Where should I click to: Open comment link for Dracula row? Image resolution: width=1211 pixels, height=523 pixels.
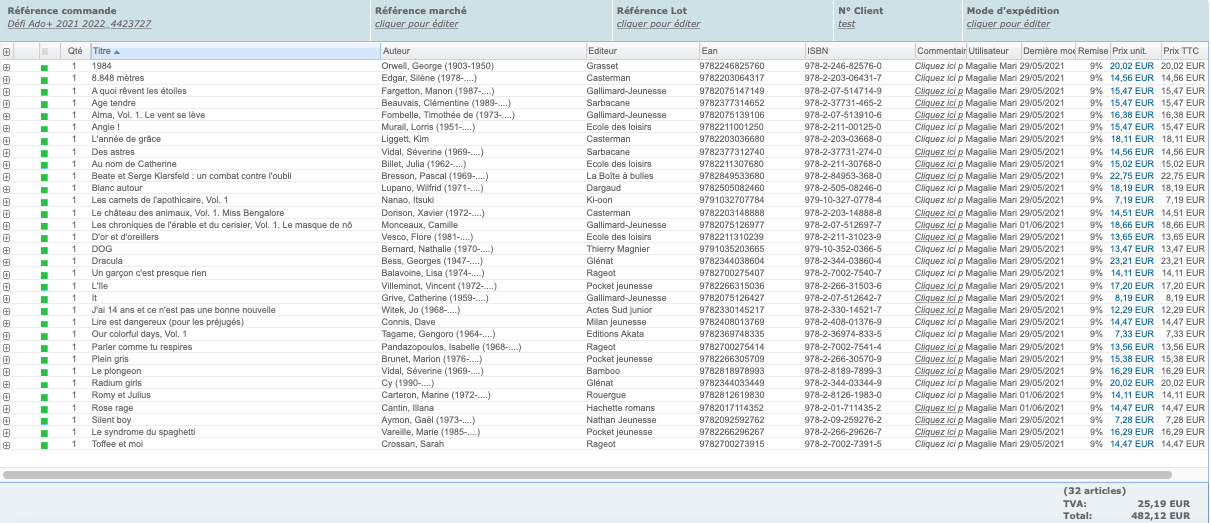[939, 261]
